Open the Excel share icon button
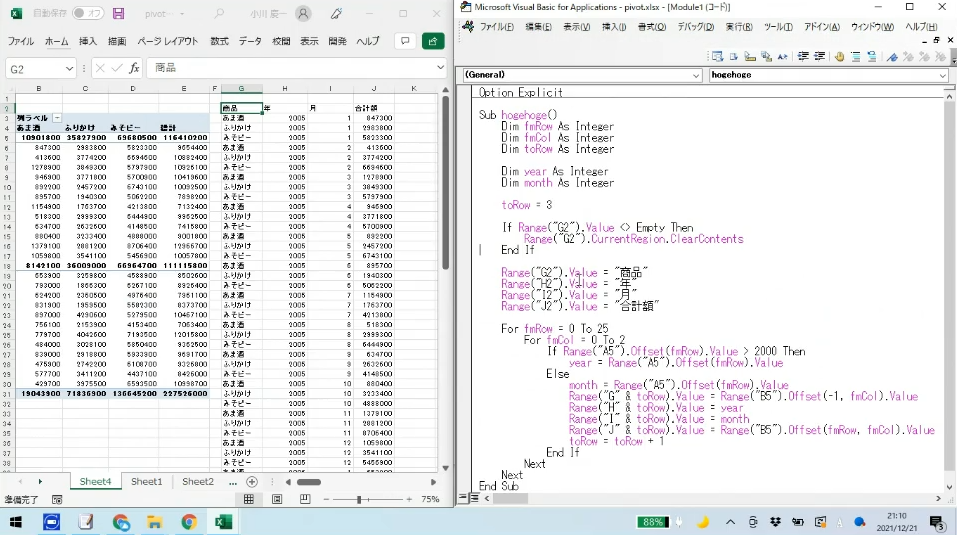 (x=433, y=41)
